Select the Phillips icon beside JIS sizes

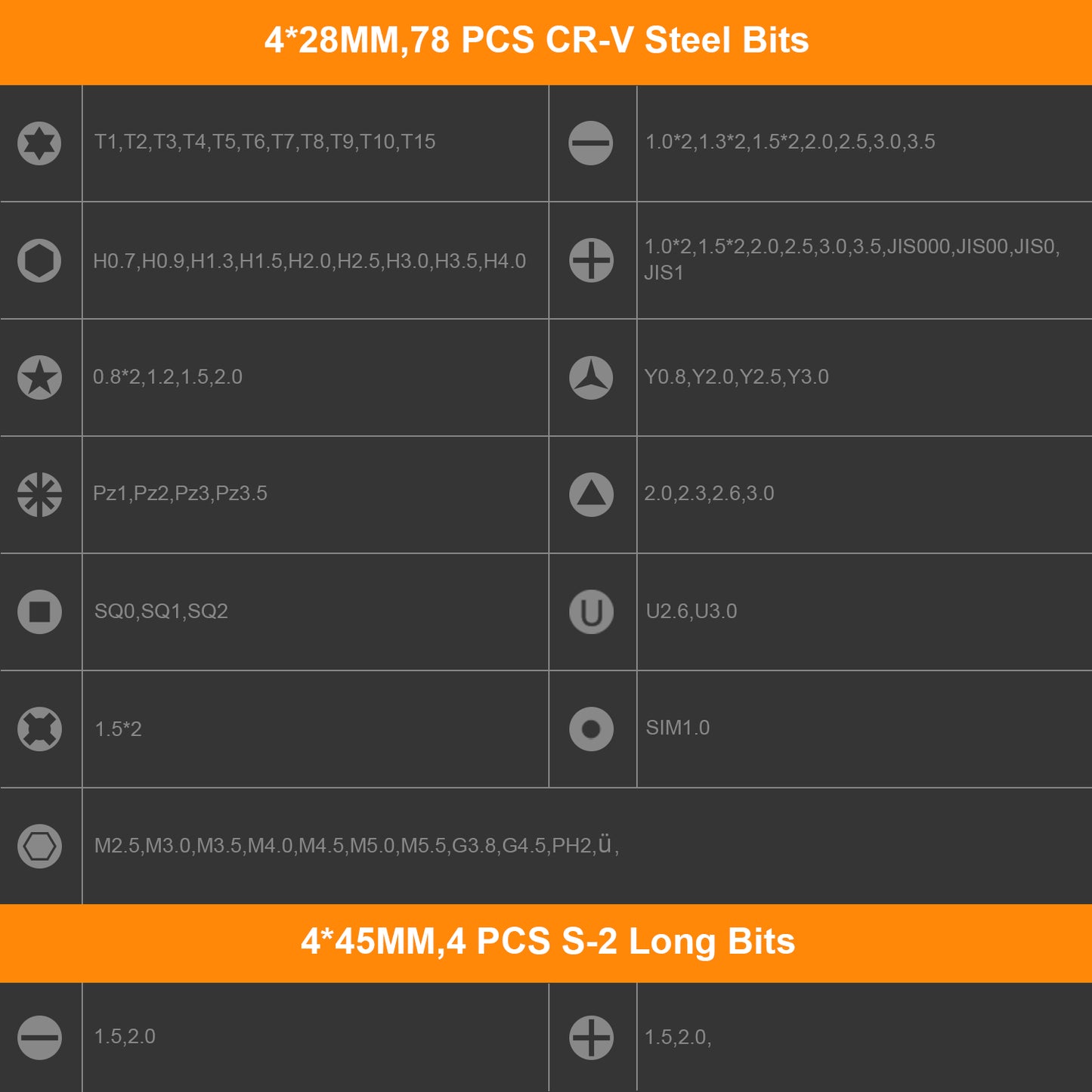pyautogui.click(x=591, y=261)
